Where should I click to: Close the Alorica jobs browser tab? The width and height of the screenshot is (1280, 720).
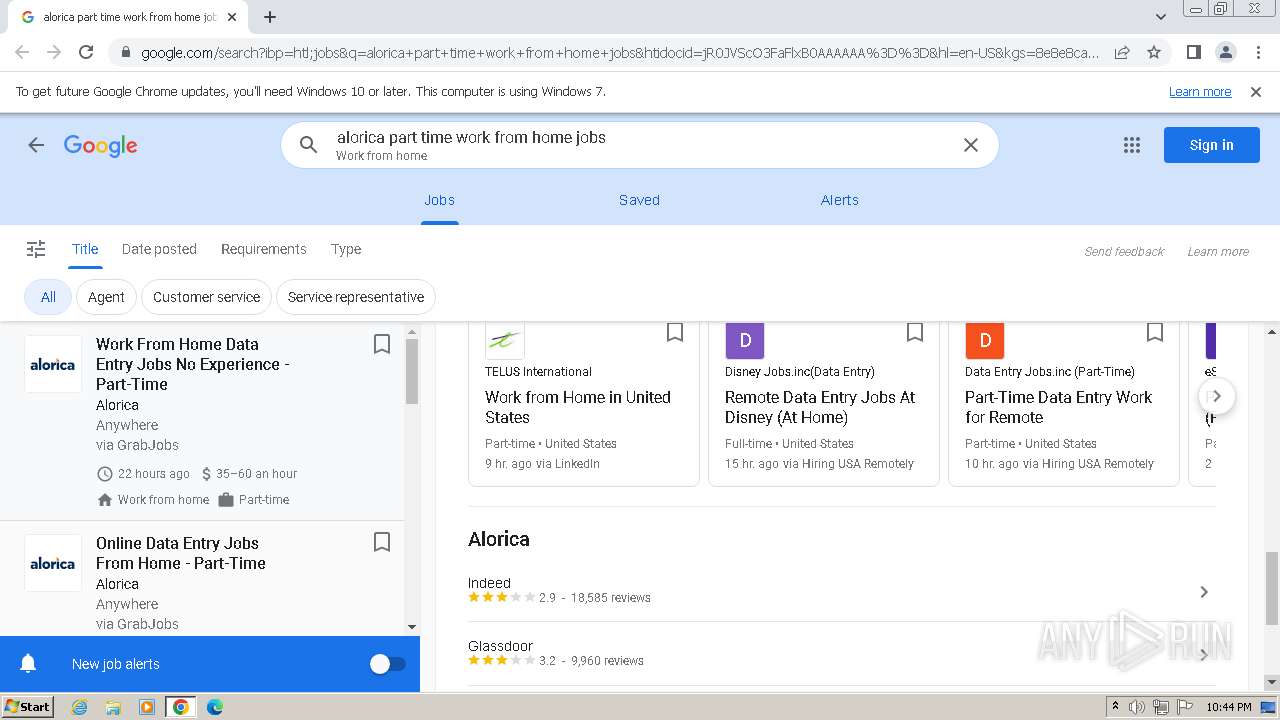pyautogui.click(x=232, y=17)
